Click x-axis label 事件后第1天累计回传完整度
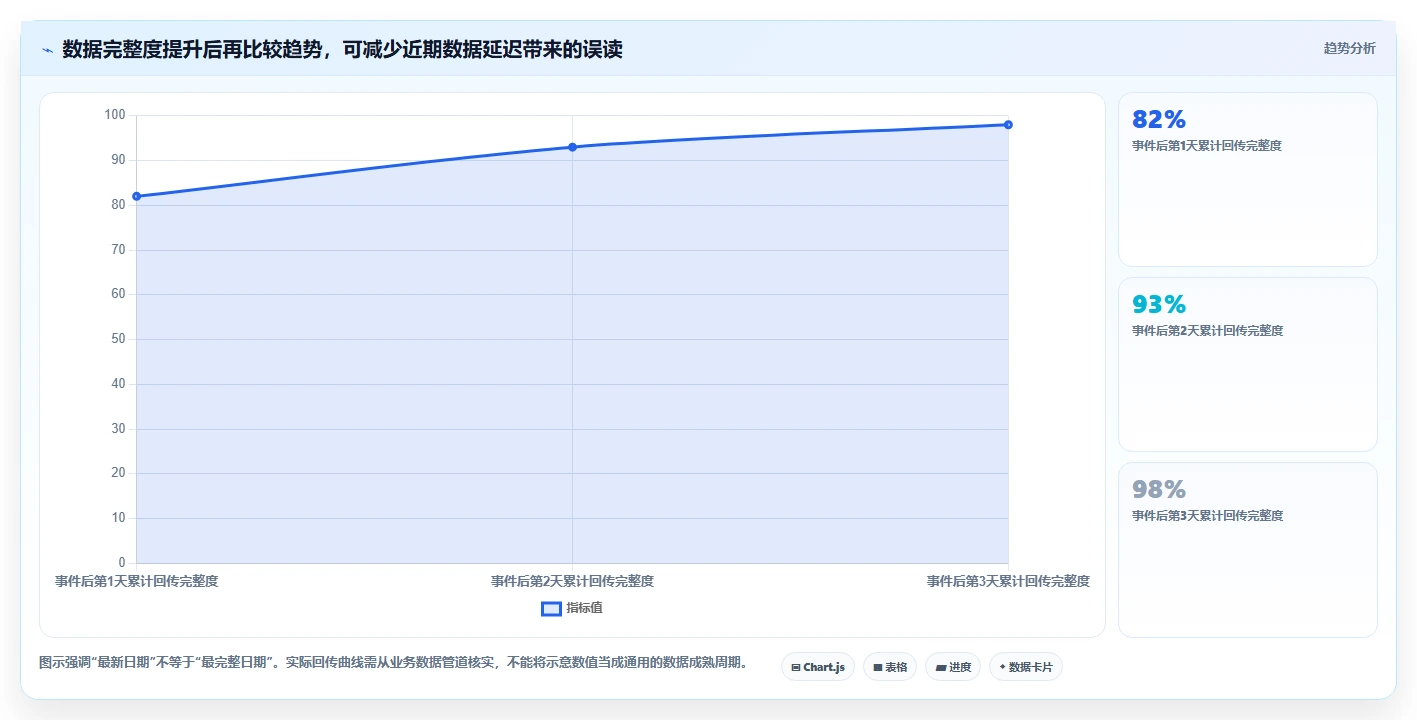This screenshot has height=720, width=1417. (136, 581)
